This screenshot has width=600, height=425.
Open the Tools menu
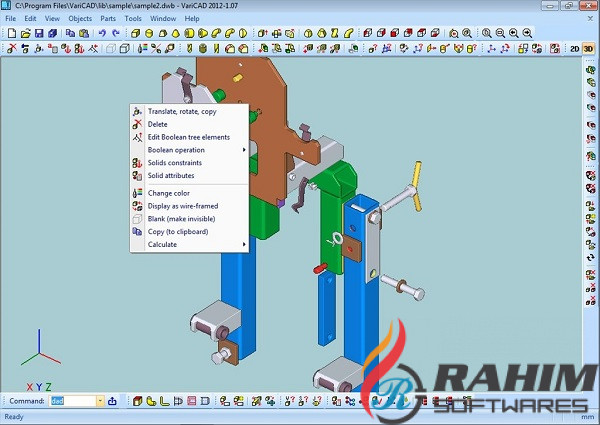[133, 18]
